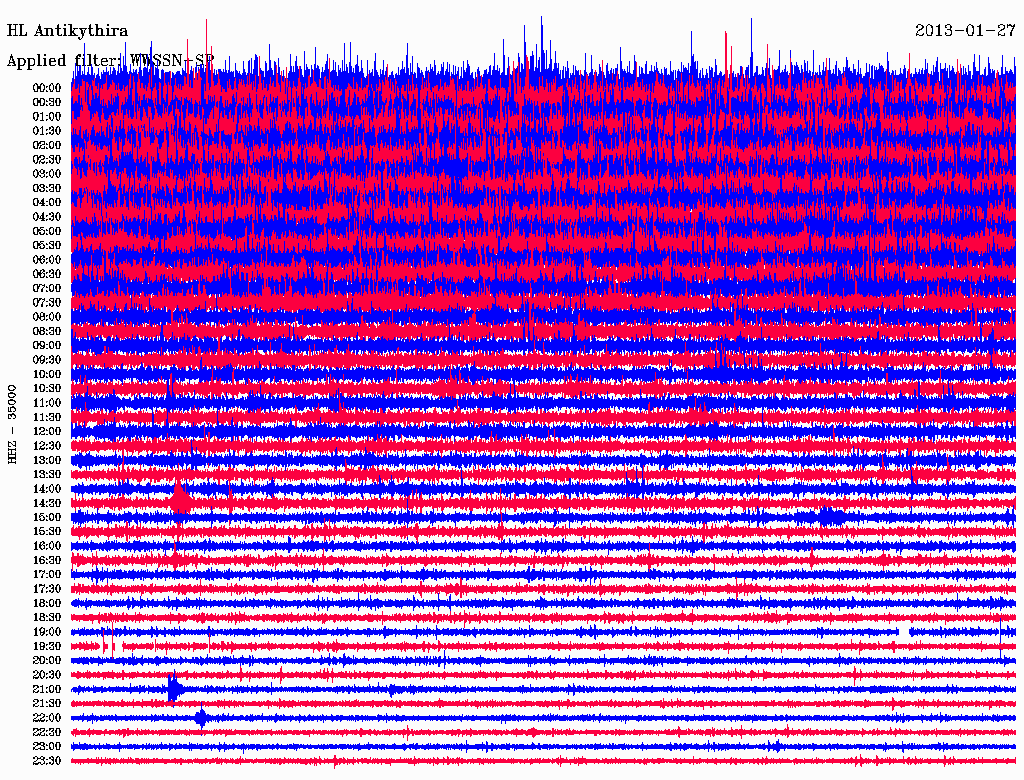Click the 07:30 time label
The width and height of the screenshot is (1024, 780).
point(47,302)
